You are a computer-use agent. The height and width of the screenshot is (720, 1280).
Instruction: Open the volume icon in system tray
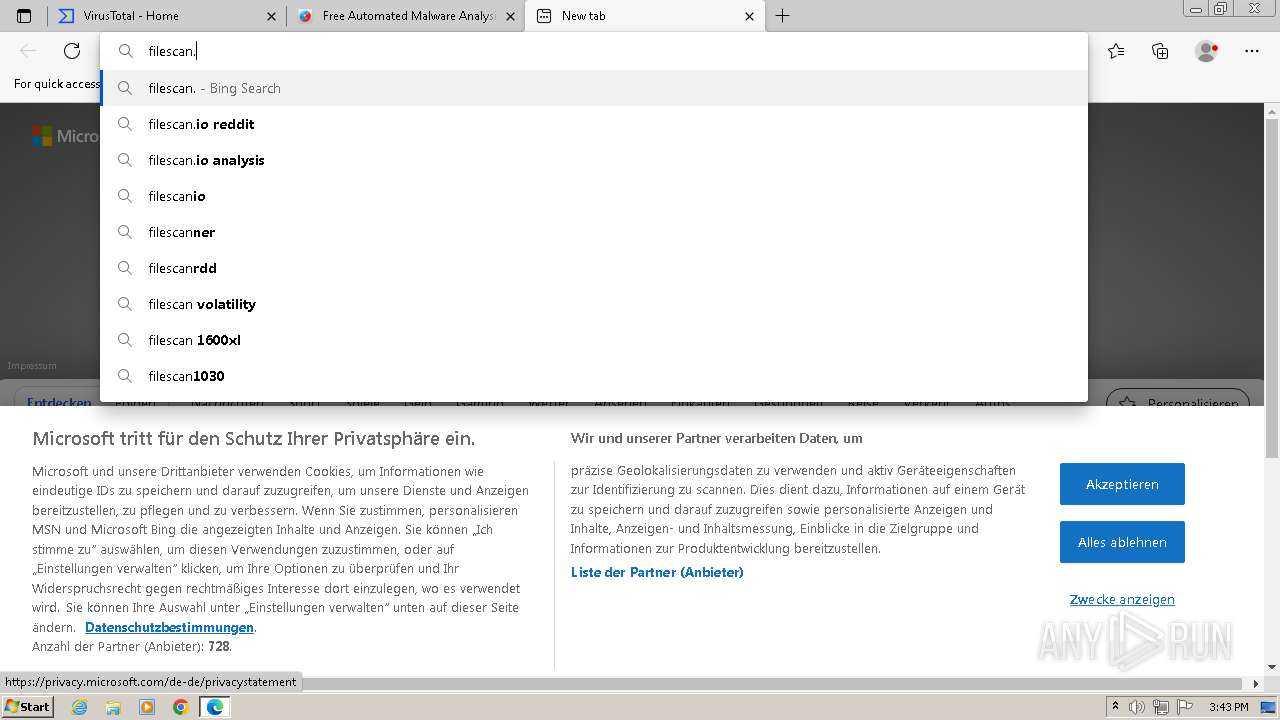click(1137, 707)
